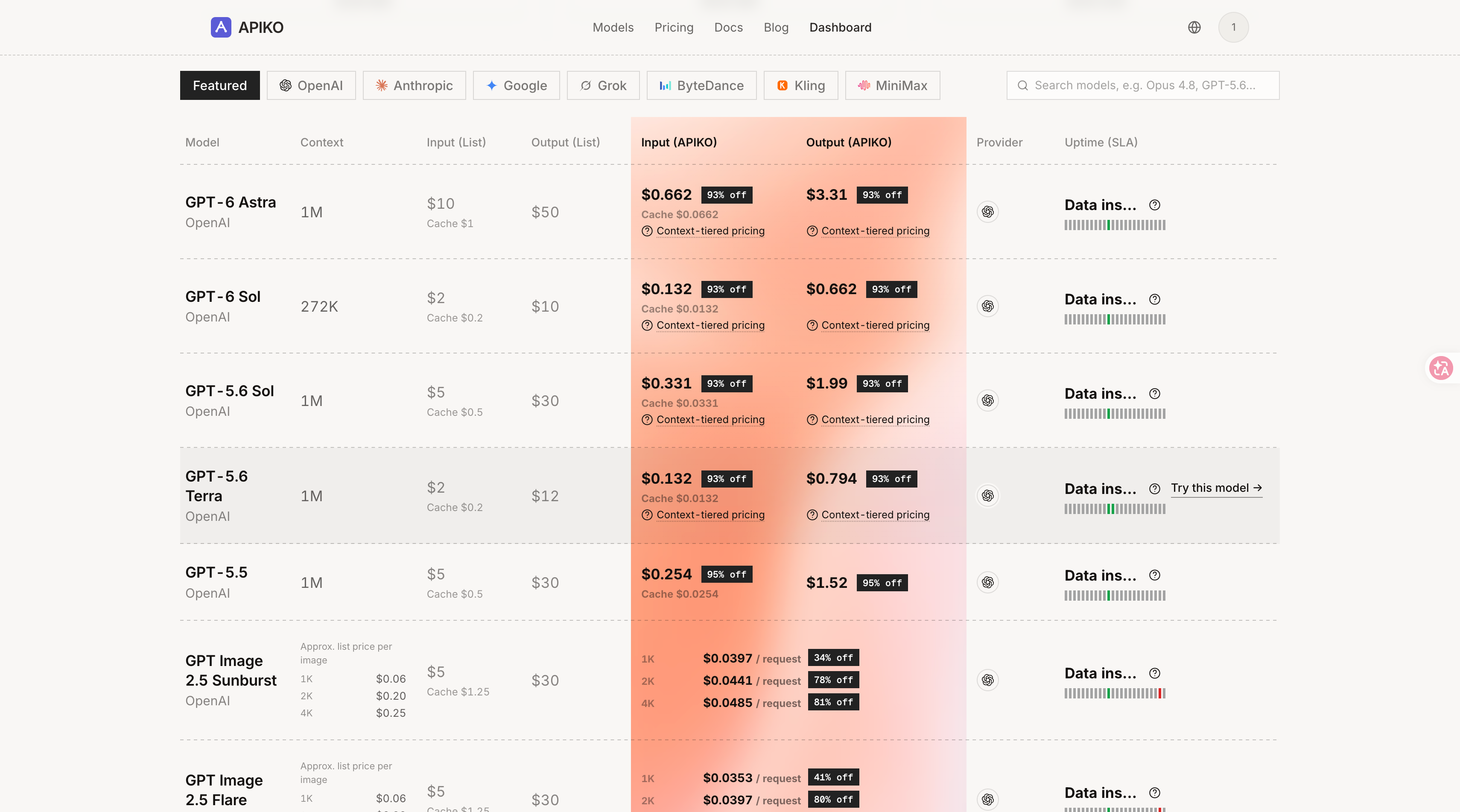Click the Cache $0.0662 text
The image size is (1460, 812).
(x=680, y=215)
